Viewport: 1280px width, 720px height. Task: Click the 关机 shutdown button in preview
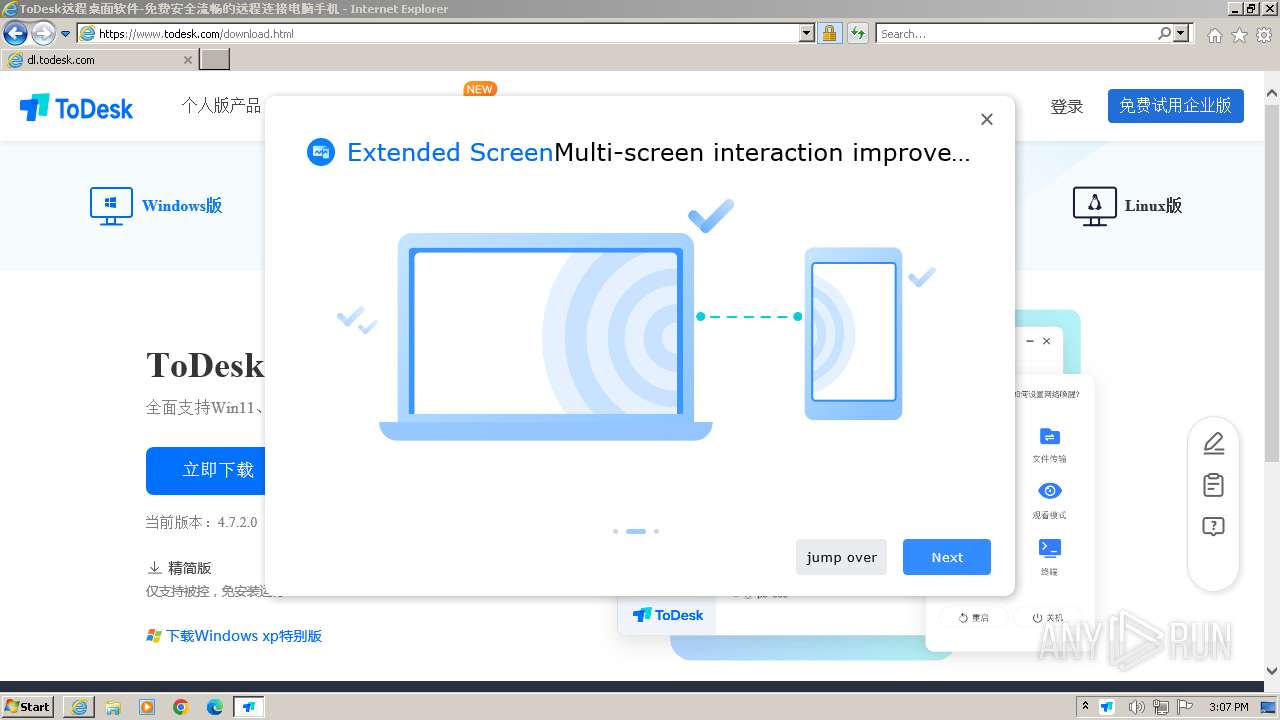pos(1047,618)
